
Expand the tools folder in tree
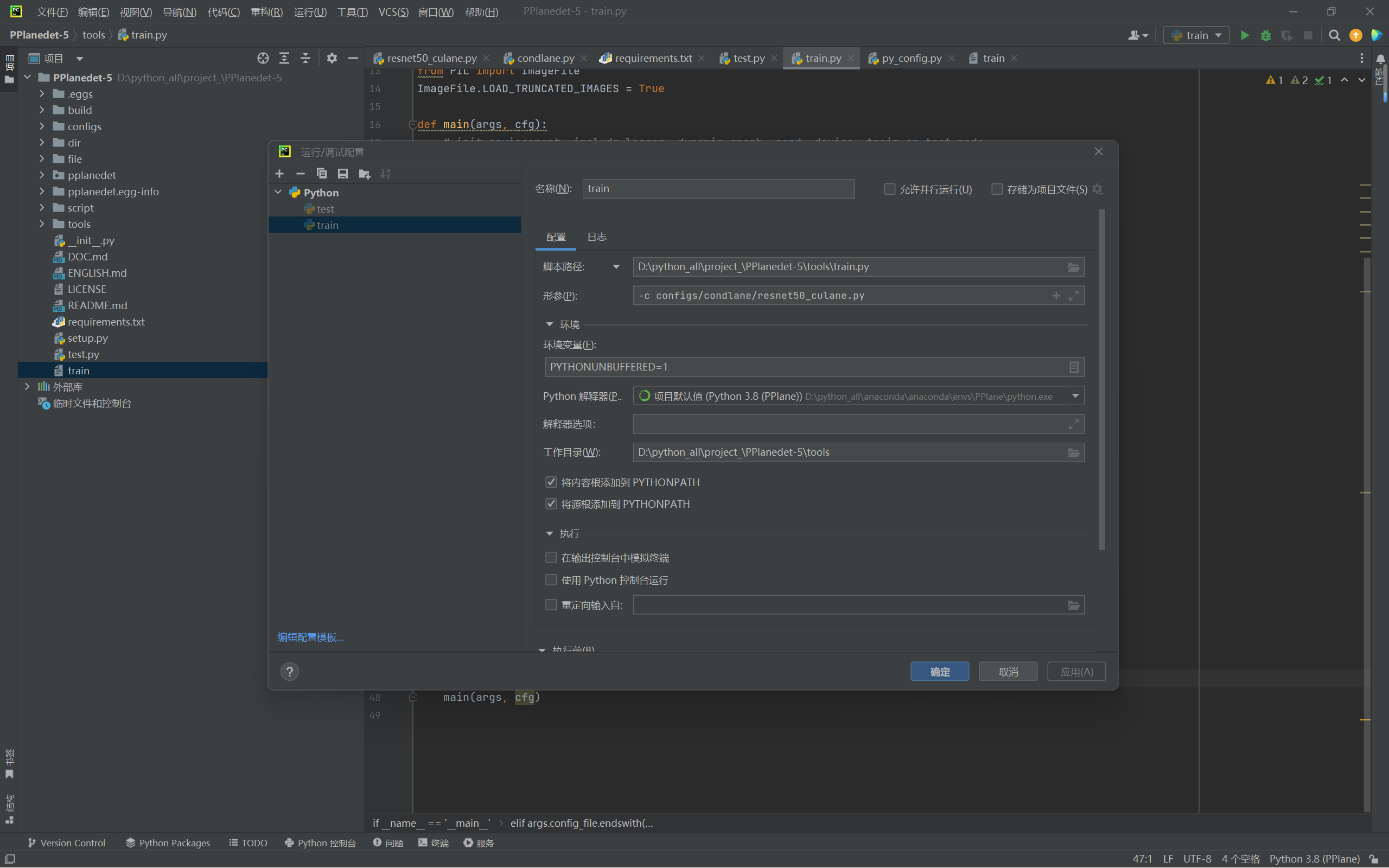[41, 224]
